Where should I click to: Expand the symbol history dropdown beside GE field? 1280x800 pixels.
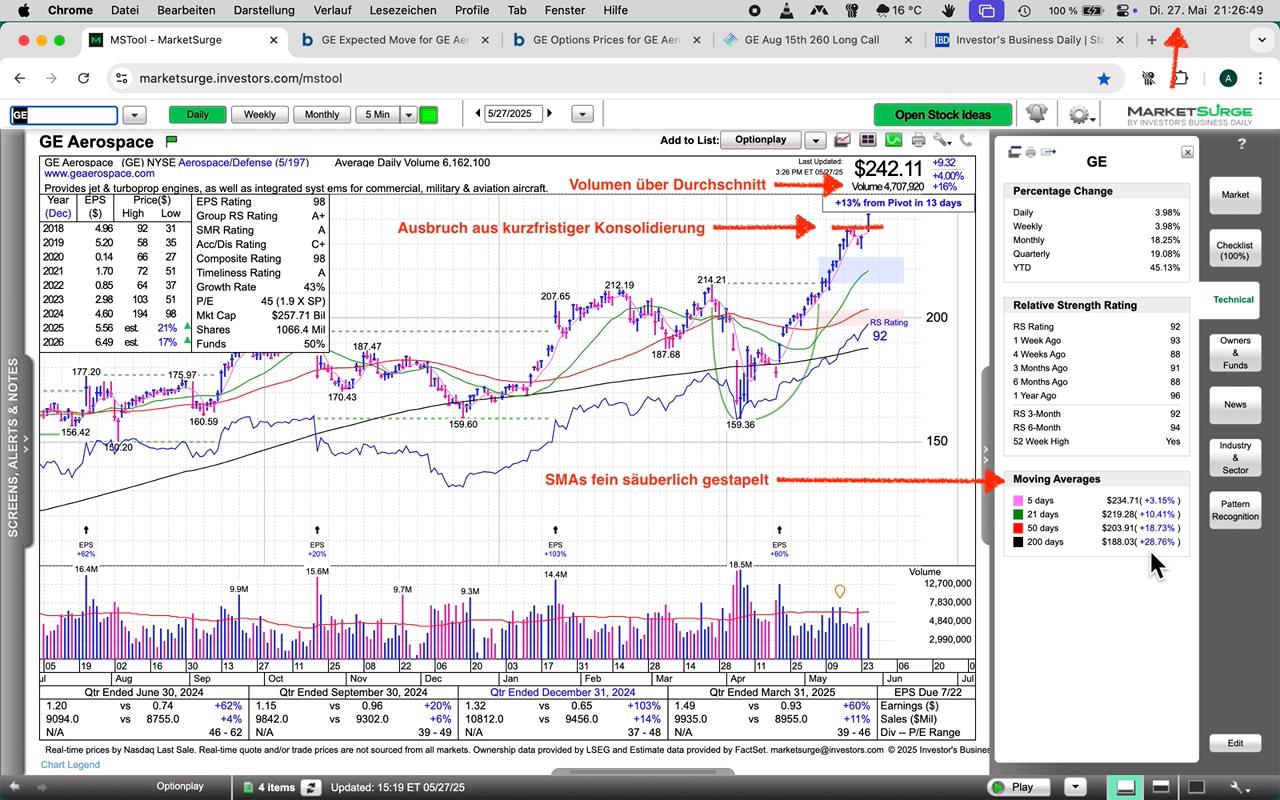click(x=134, y=115)
